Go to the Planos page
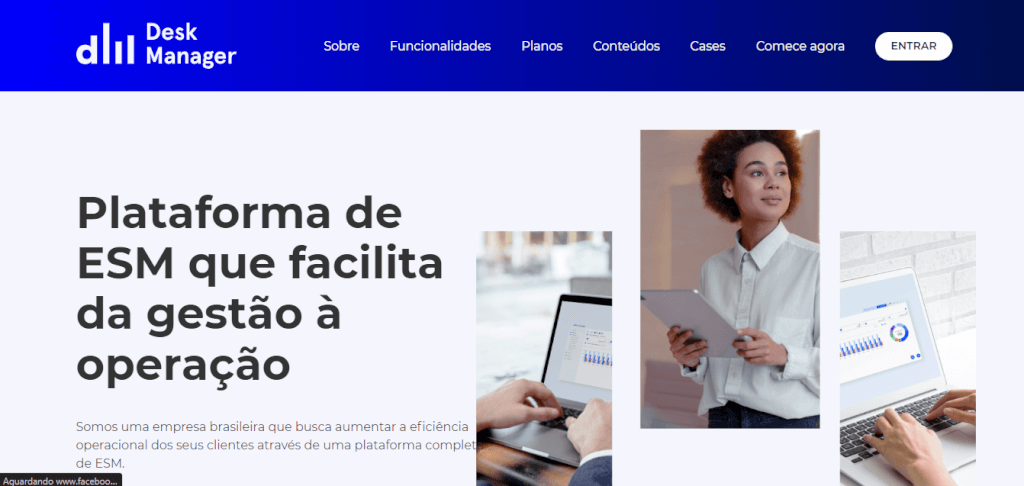This screenshot has height=486, width=1024. pos(542,46)
